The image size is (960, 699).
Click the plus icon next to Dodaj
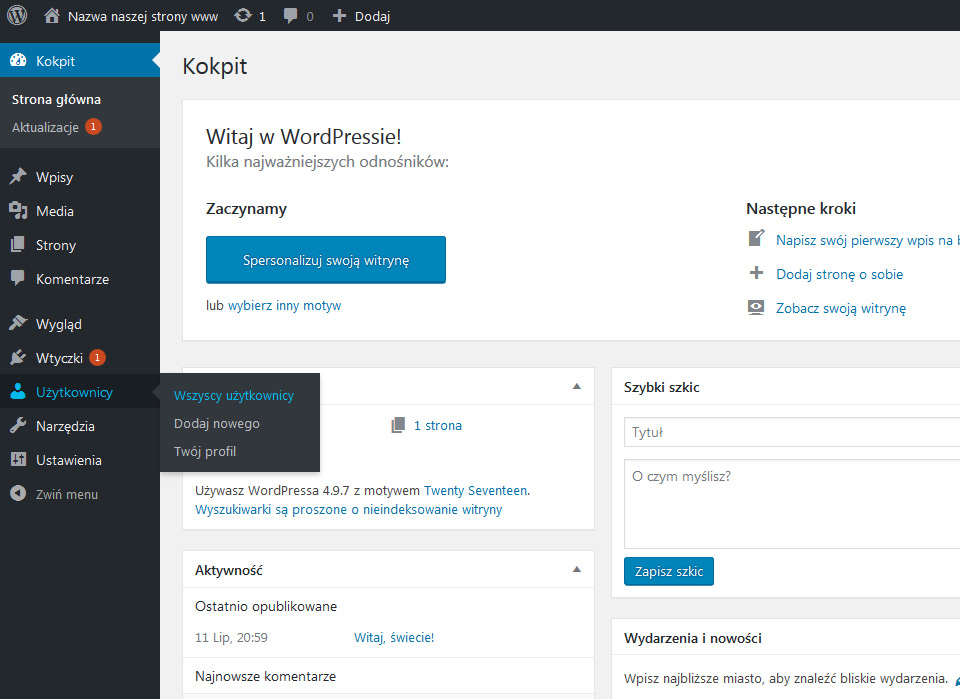[x=339, y=16]
